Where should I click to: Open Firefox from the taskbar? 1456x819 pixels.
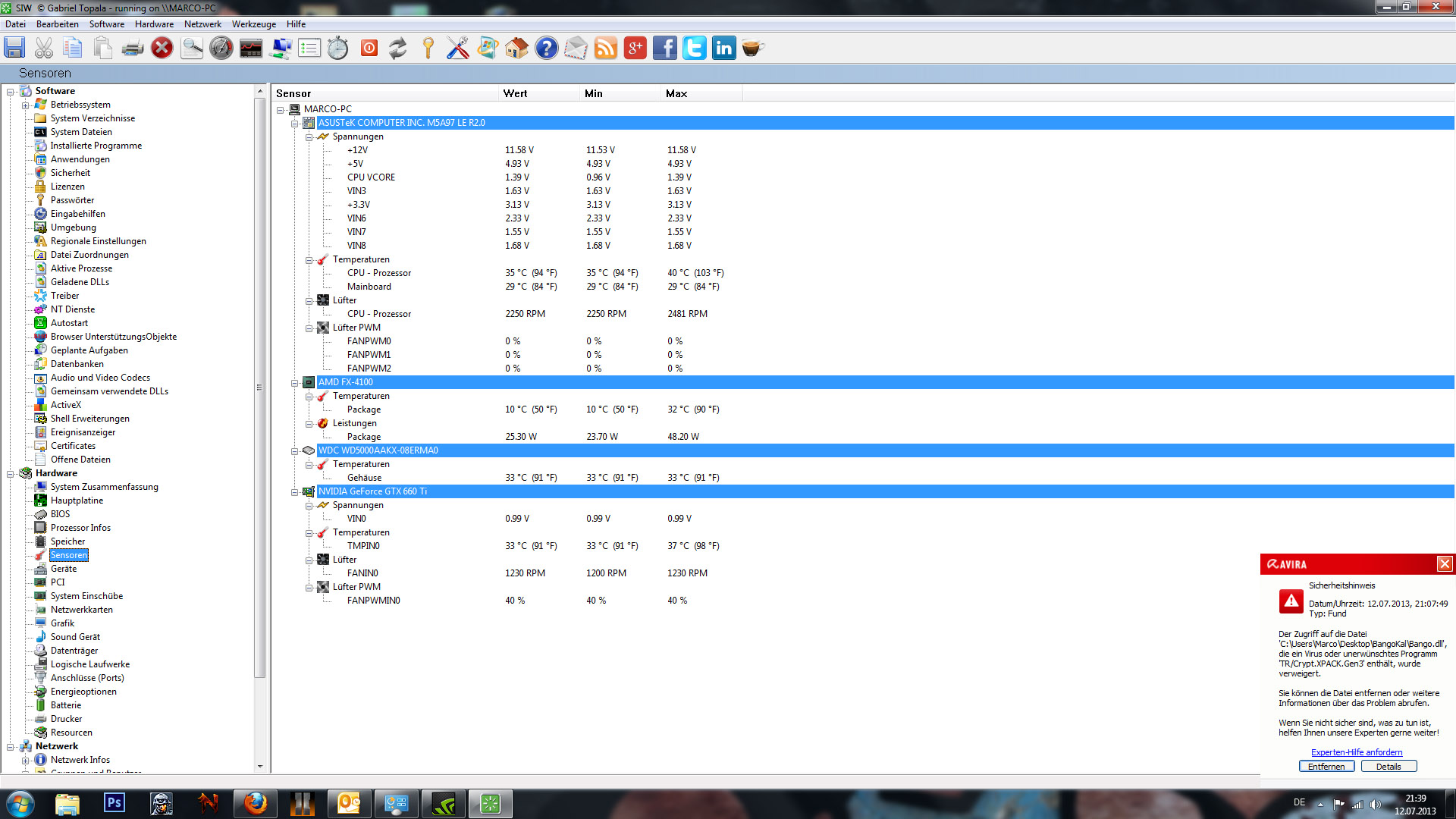(x=256, y=803)
